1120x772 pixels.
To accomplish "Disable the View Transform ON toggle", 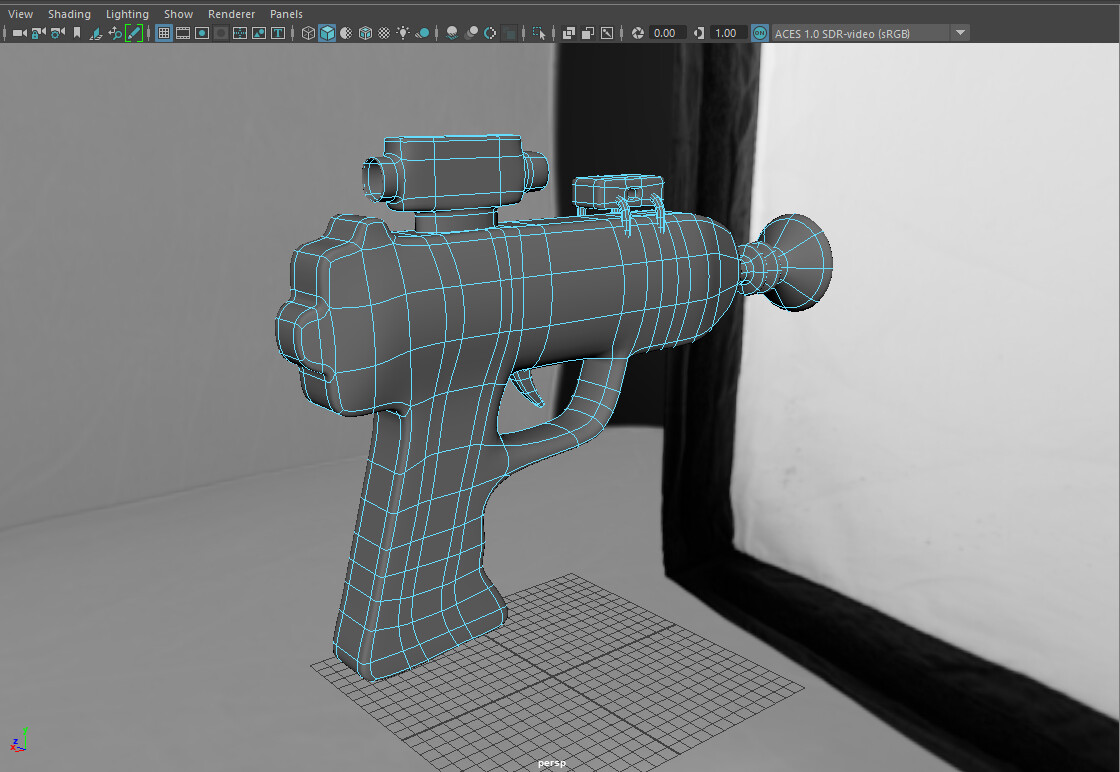I will point(760,32).
